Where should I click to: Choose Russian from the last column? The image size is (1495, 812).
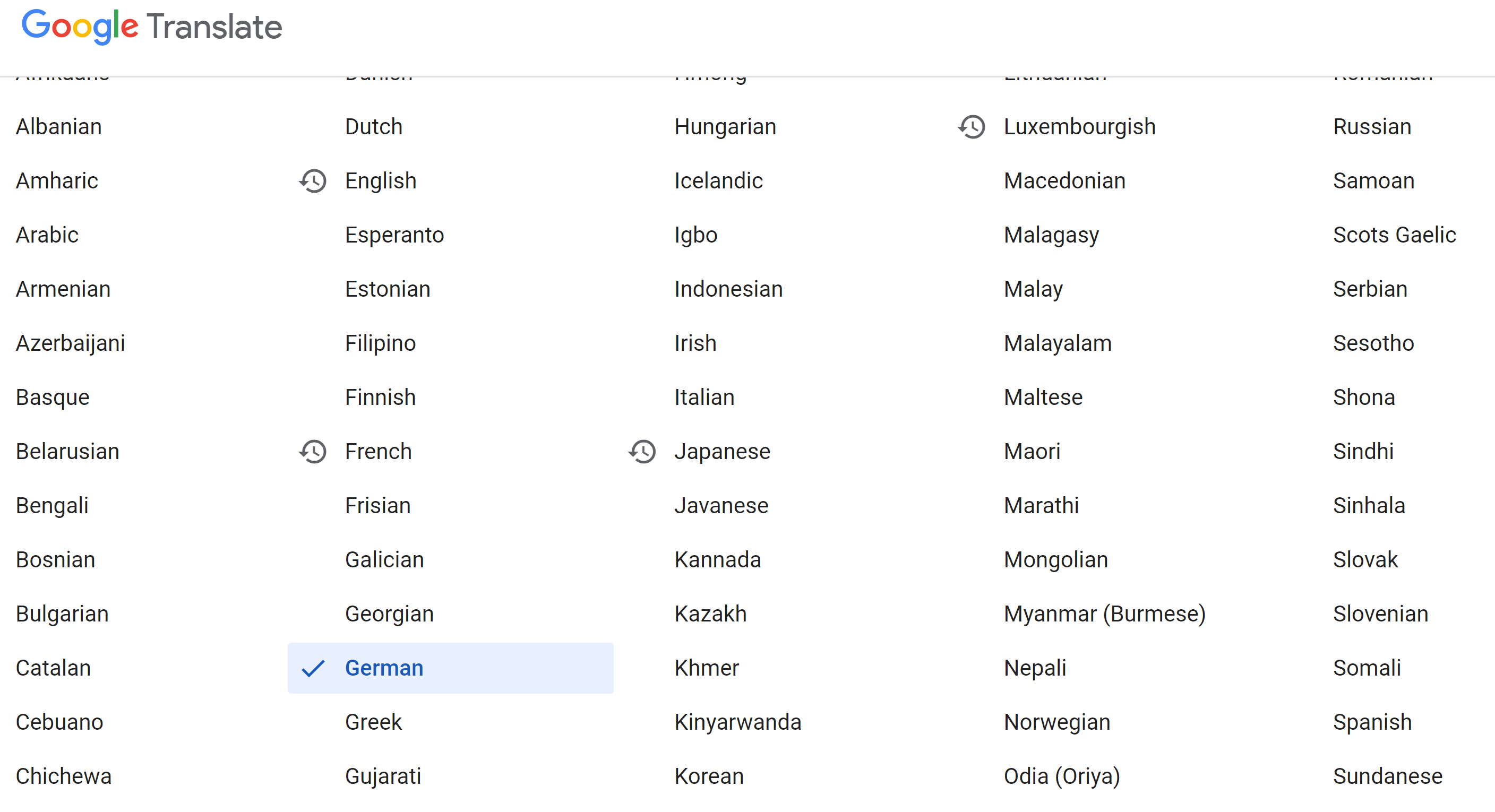(x=1372, y=127)
